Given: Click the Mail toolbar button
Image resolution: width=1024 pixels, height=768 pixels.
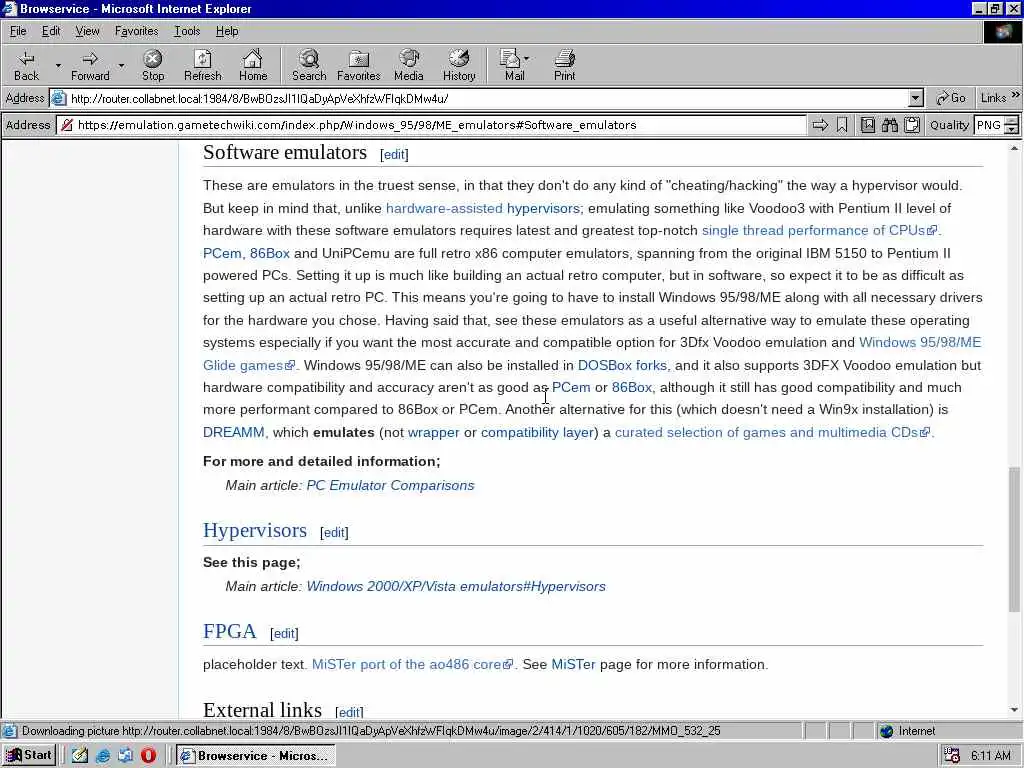Looking at the screenshot, I should 513,65.
